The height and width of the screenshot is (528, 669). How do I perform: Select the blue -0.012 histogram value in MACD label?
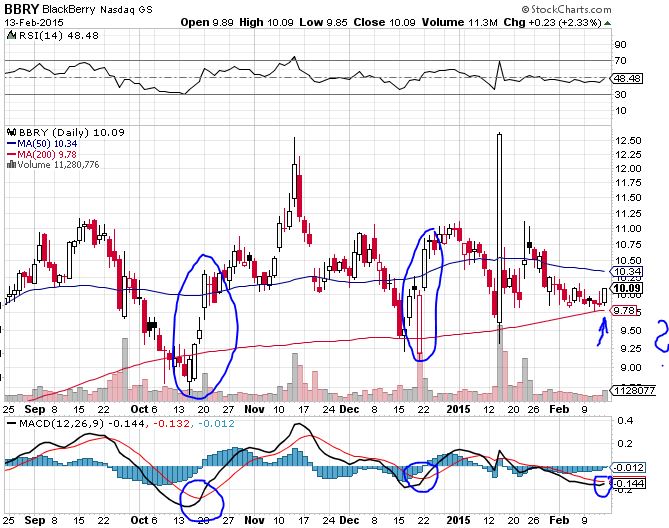[216, 424]
